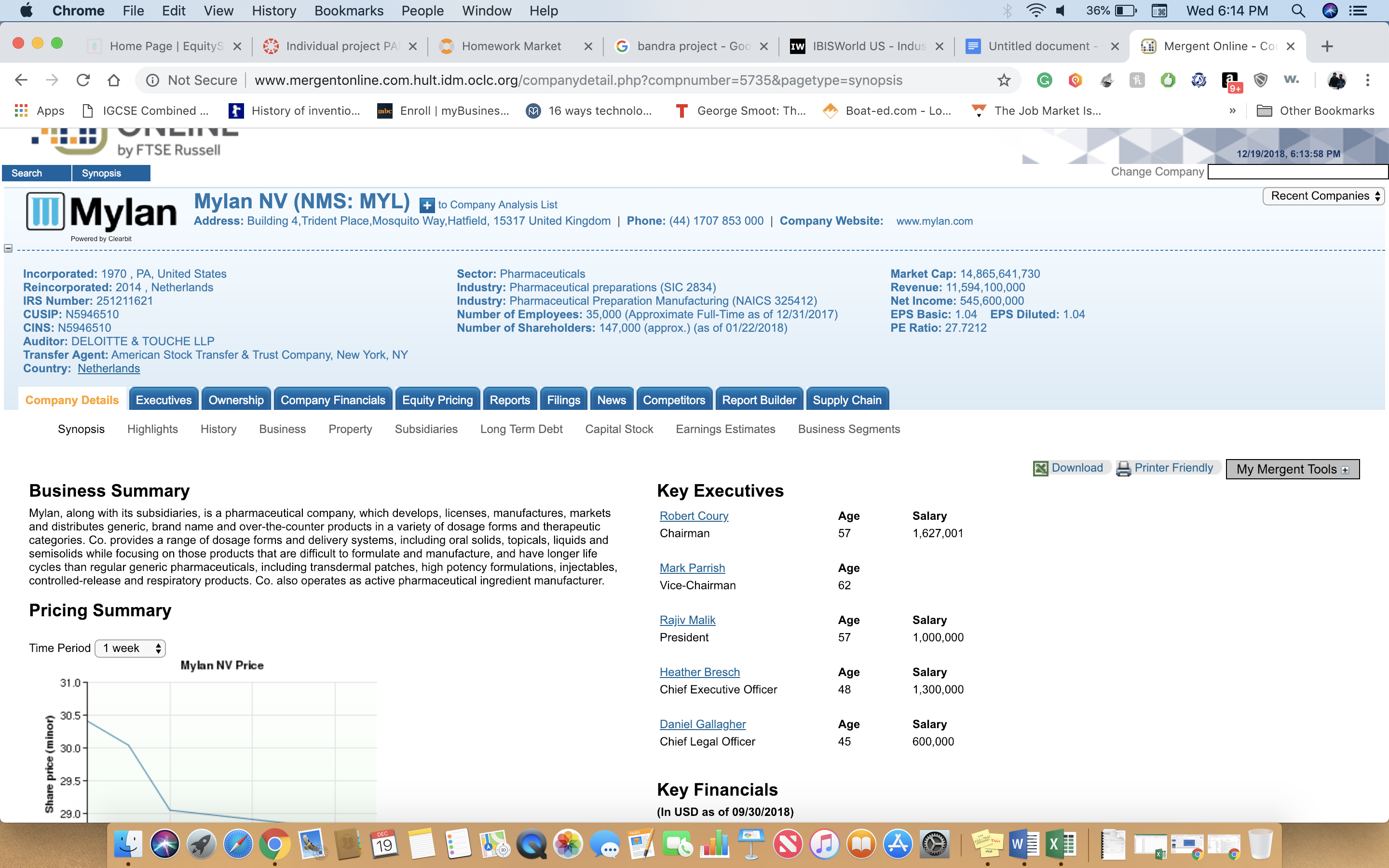
Task: Open the Company Financials tab
Action: 333,400
